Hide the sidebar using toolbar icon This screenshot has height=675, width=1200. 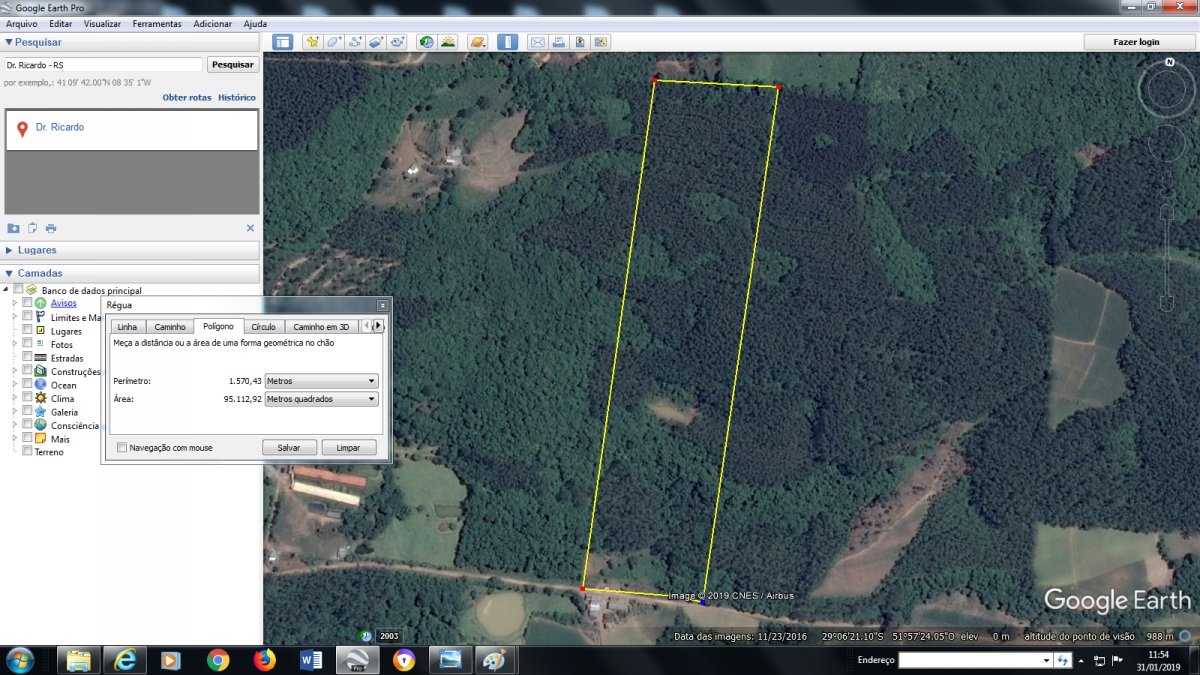point(283,42)
